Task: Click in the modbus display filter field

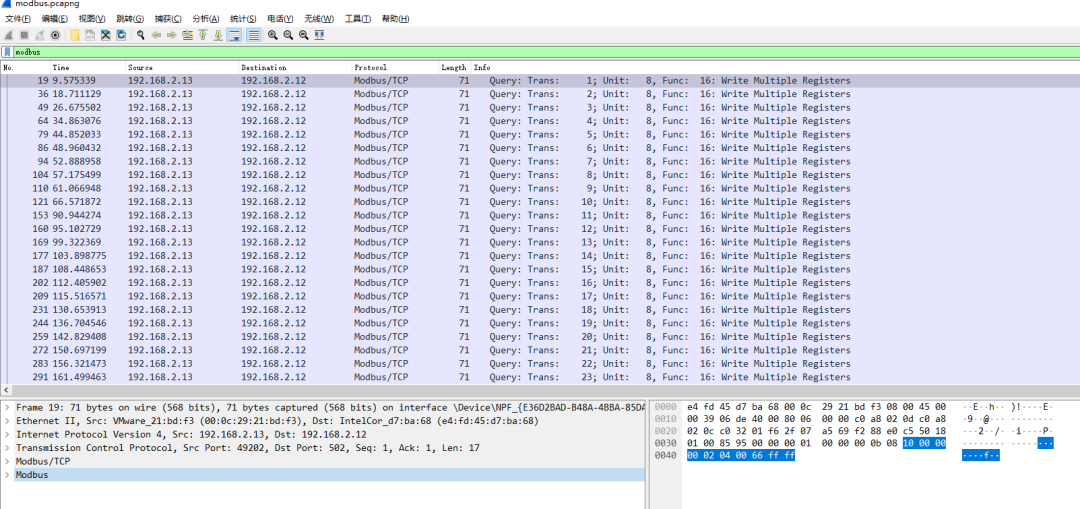Action: 500,52
